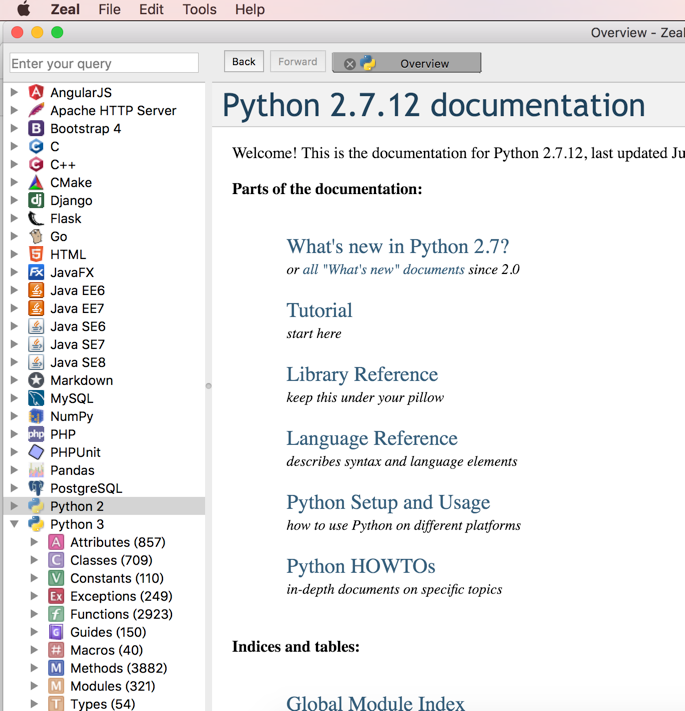Click the Java EE6 docset icon
685x711 pixels.
click(36, 290)
